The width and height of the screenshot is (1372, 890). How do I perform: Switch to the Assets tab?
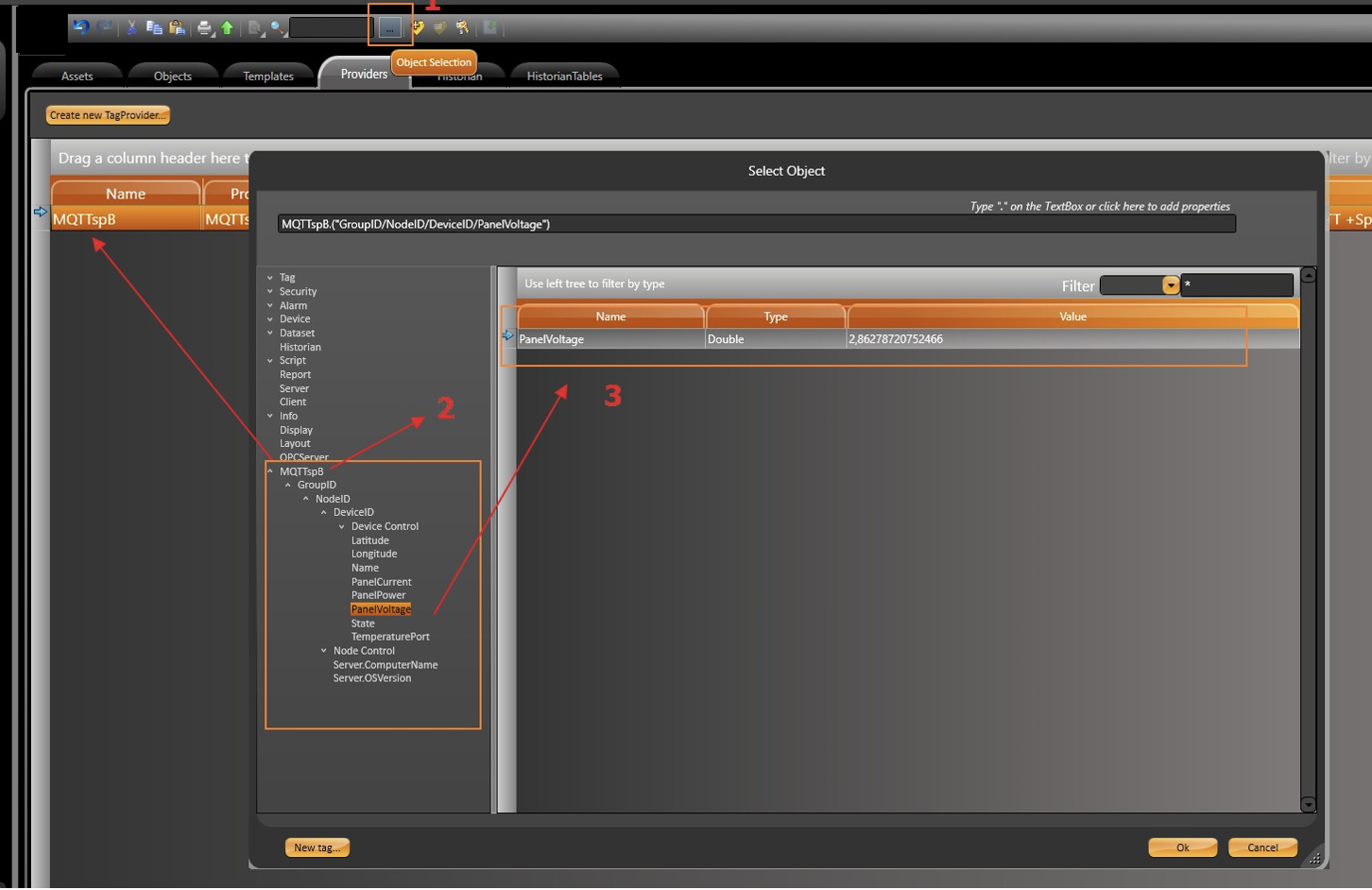[x=77, y=76]
